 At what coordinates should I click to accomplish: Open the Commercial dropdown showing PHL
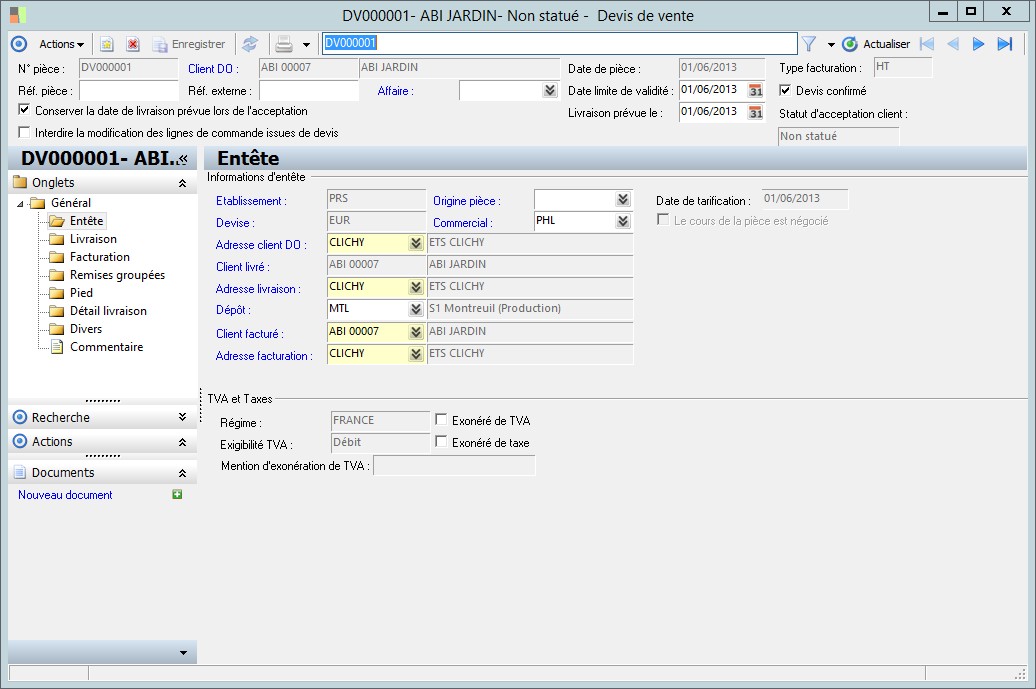click(x=622, y=221)
